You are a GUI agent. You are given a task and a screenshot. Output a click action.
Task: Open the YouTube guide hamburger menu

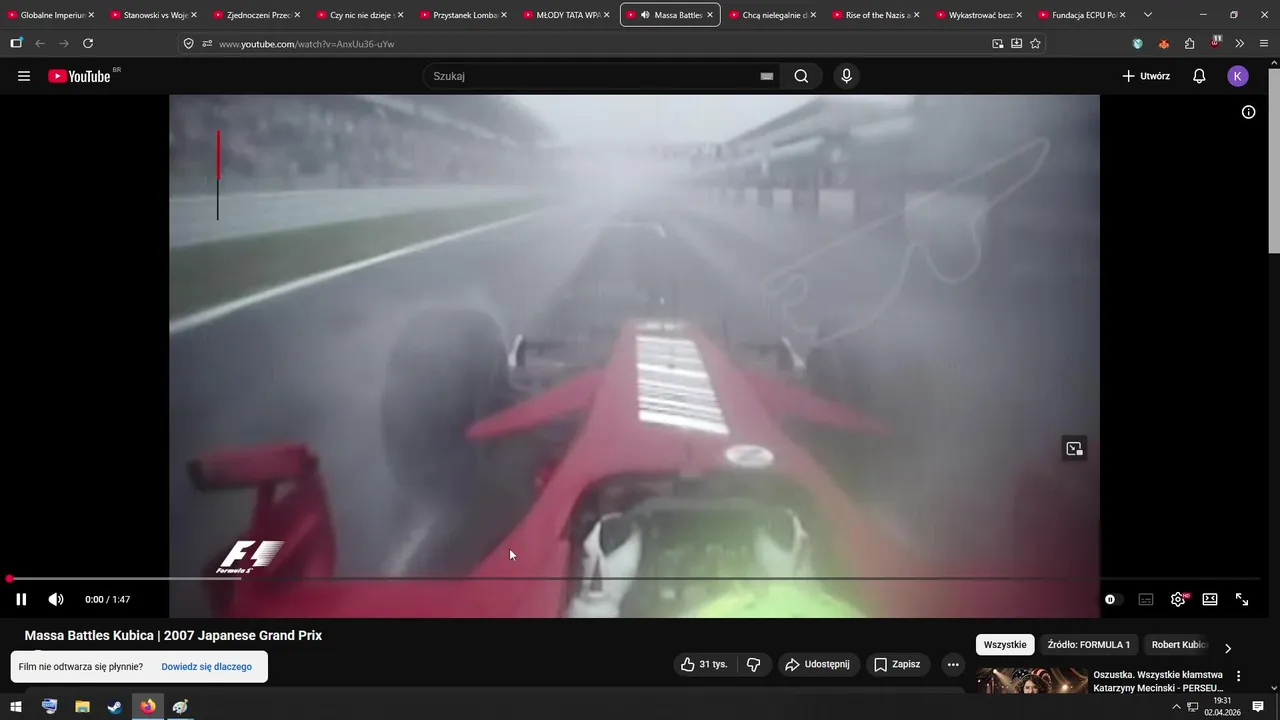24,76
